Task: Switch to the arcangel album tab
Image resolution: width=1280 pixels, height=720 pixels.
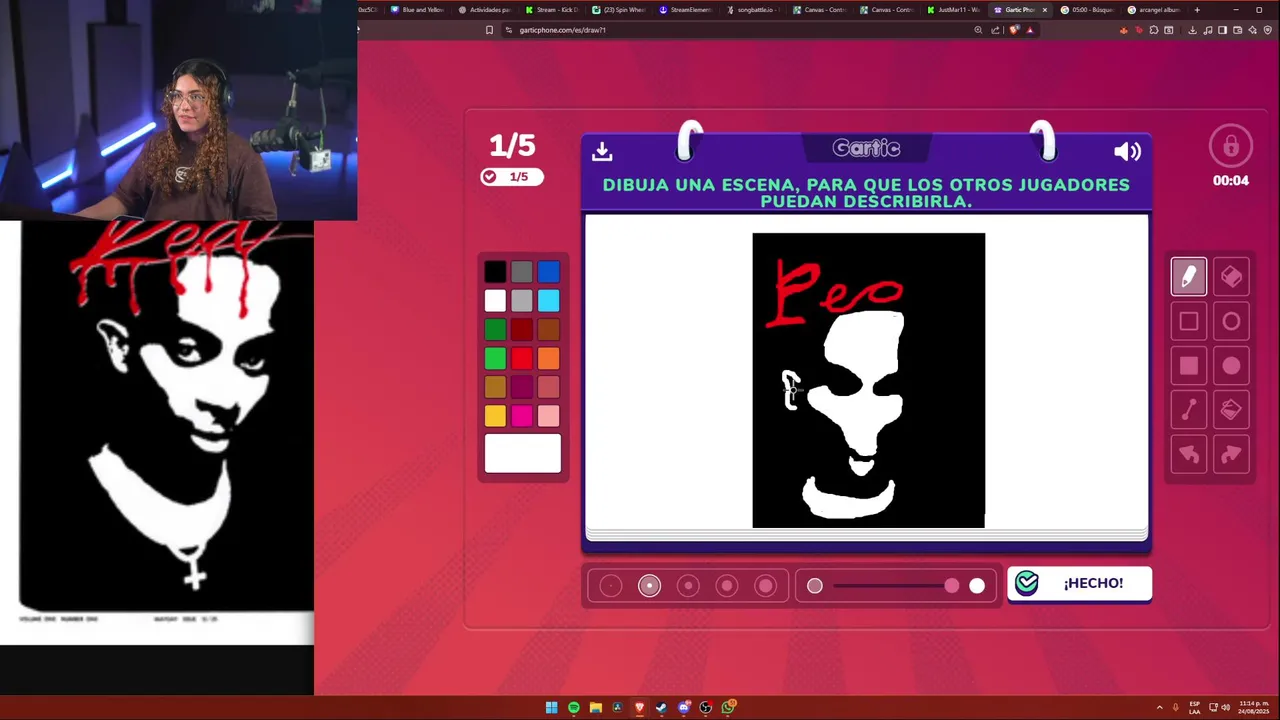Action: click(1154, 10)
